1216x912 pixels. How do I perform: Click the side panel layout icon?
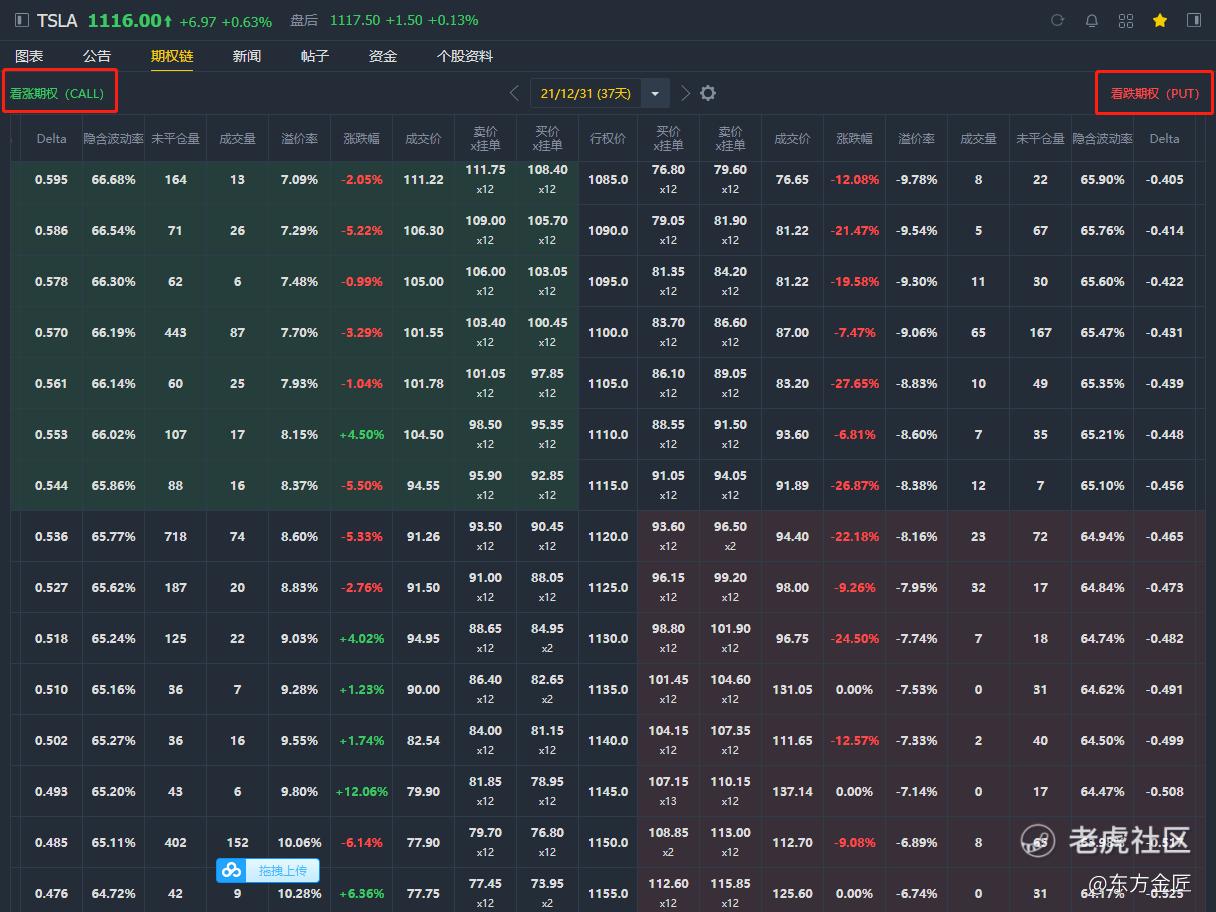coord(1194,20)
